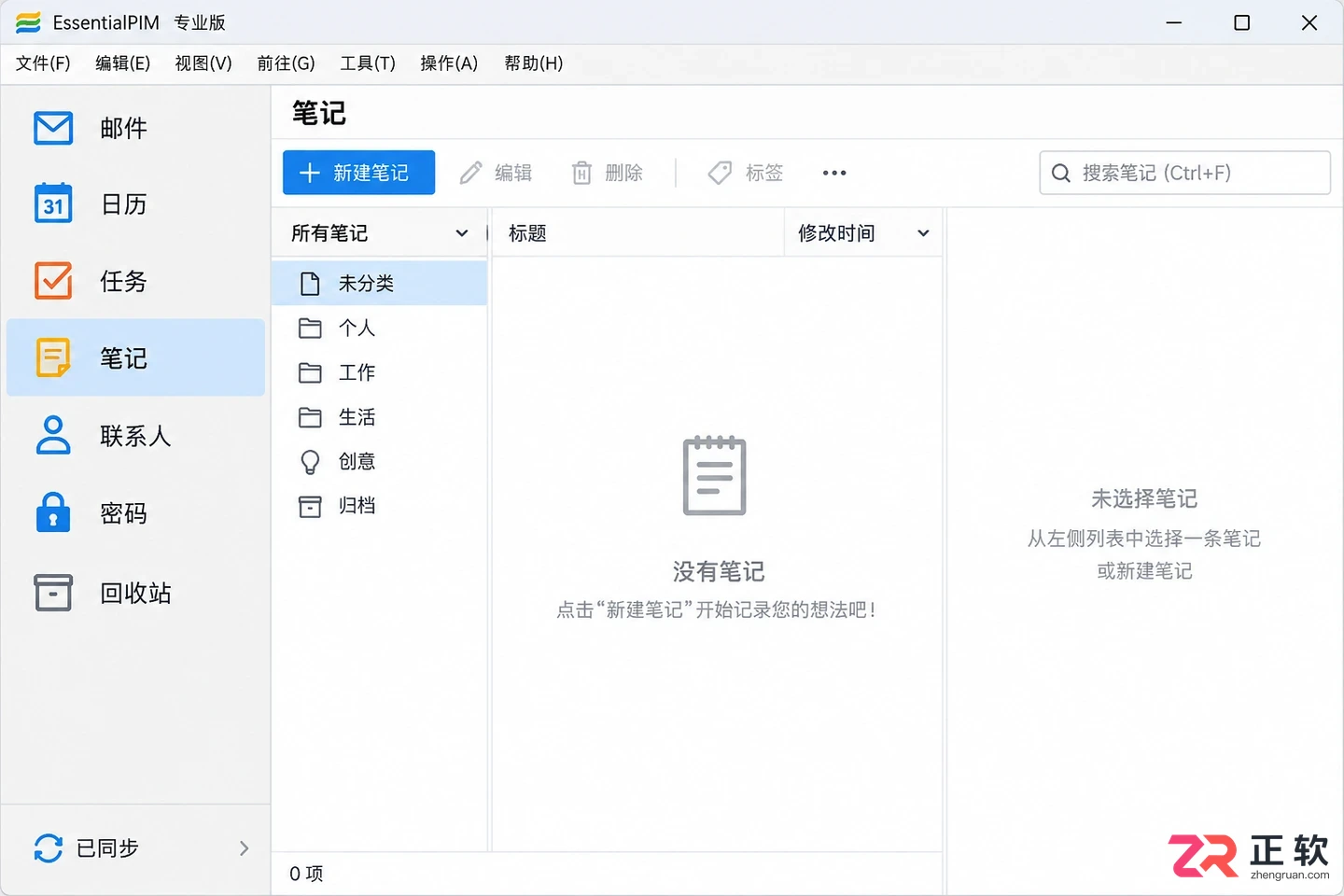Open the 密码 padlock icon
Viewport: 1344px width, 896px height.
[53, 512]
